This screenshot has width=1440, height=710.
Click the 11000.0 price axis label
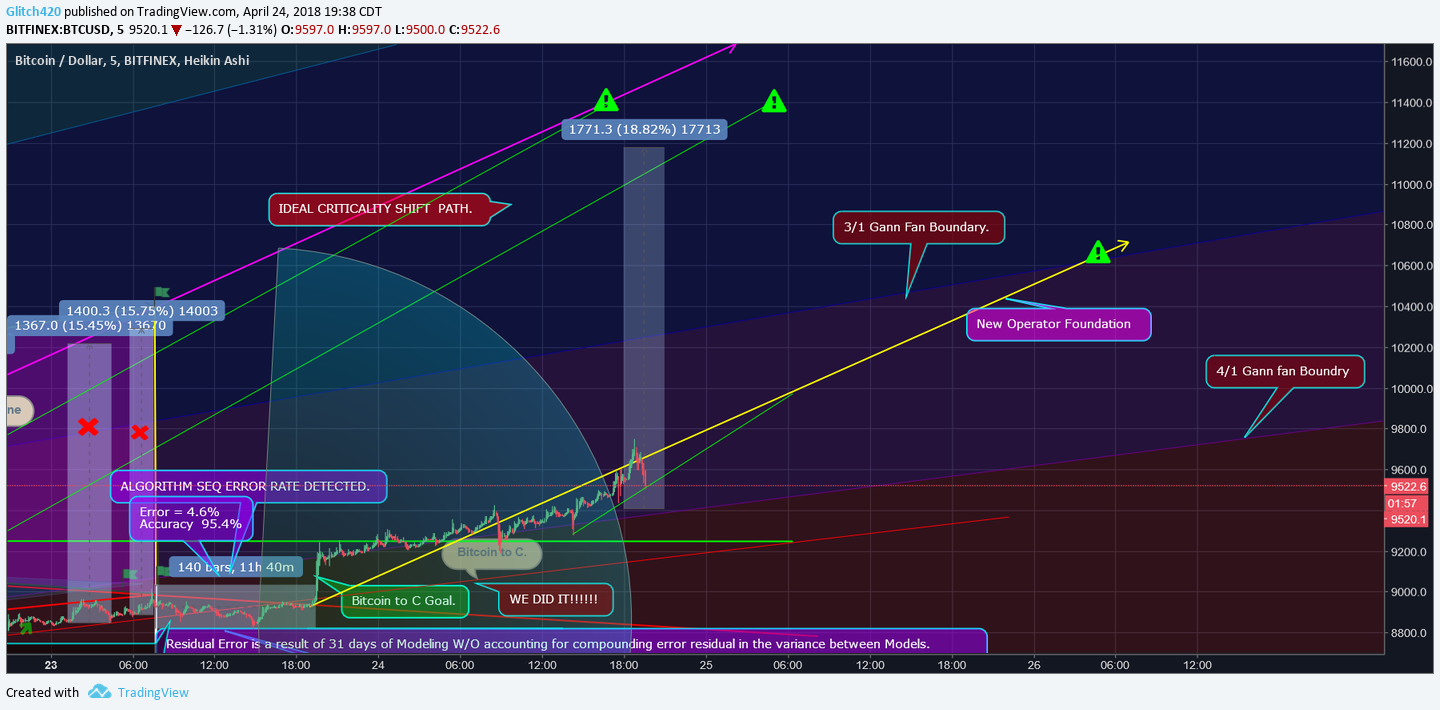coord(1411,185)
